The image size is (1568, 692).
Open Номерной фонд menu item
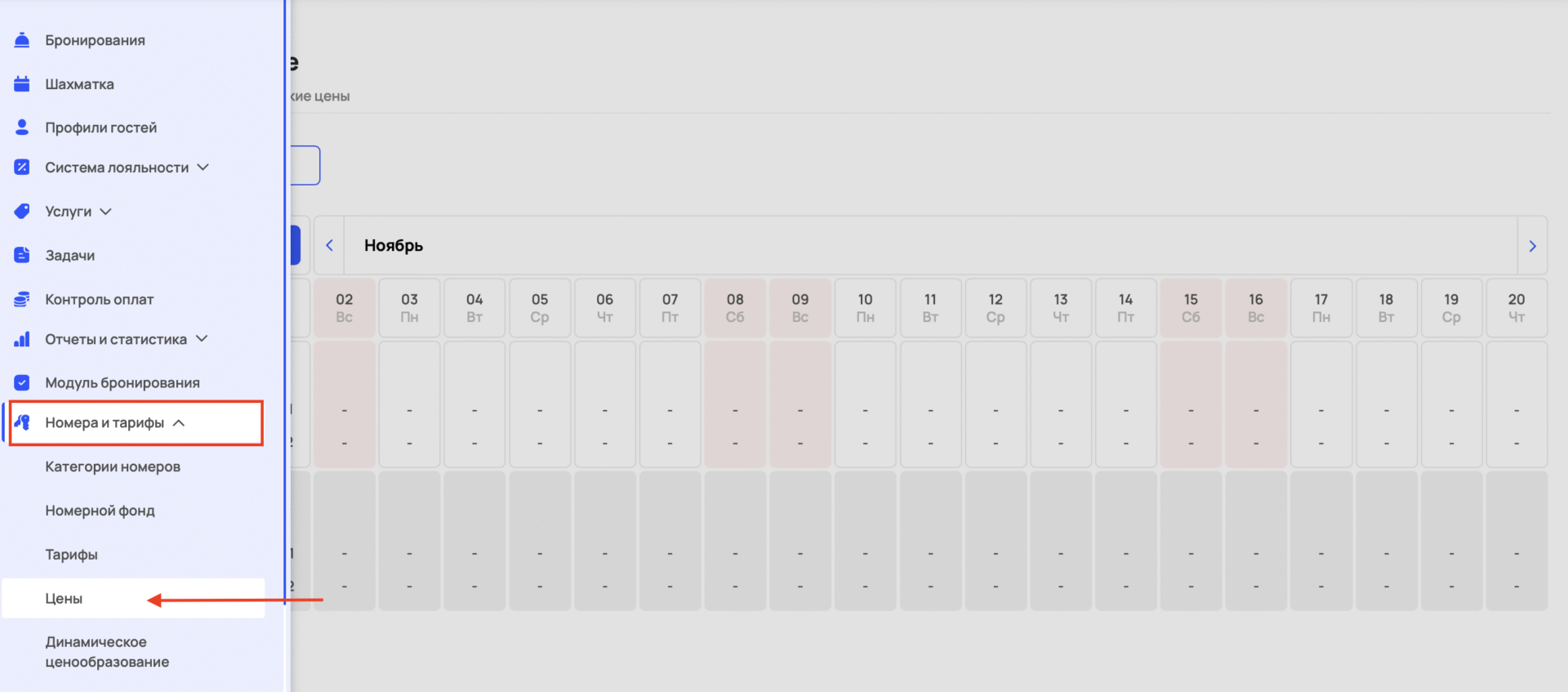click(x=100, y=511)
